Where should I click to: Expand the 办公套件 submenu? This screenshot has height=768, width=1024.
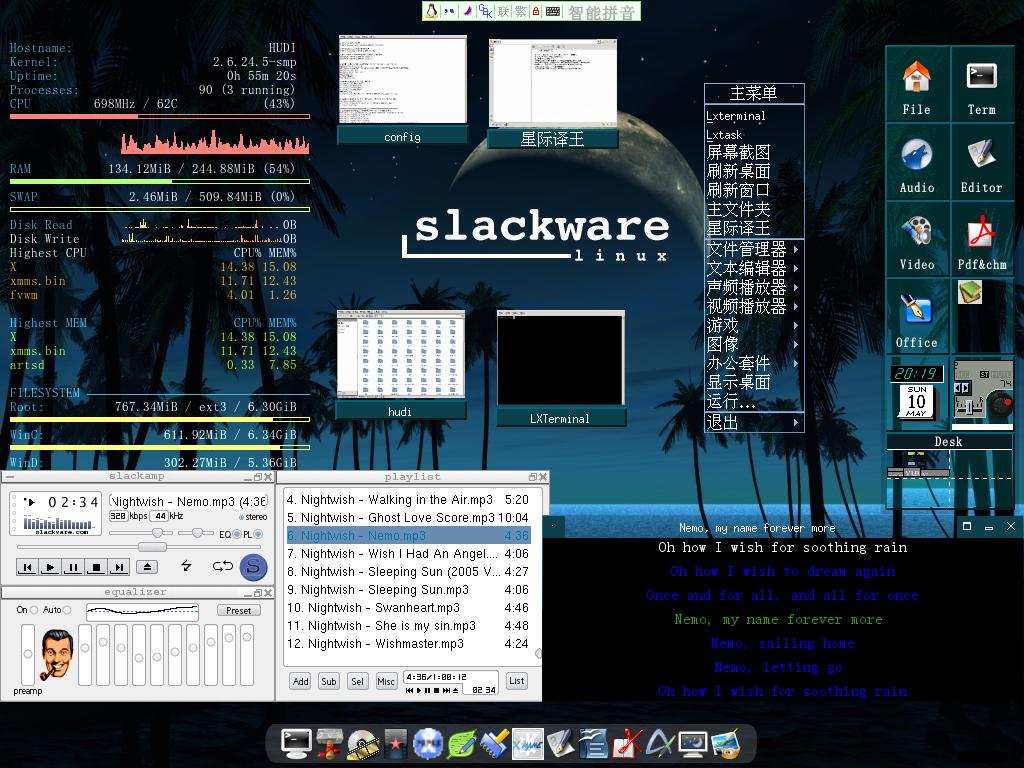[x=754, y=363]
